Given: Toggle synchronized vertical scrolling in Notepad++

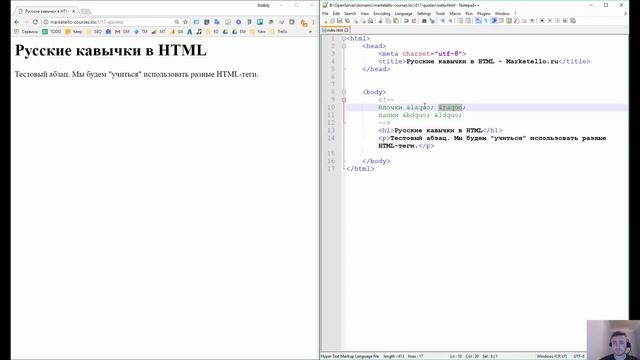Looking at the screenshot, I should pos(460,21).
